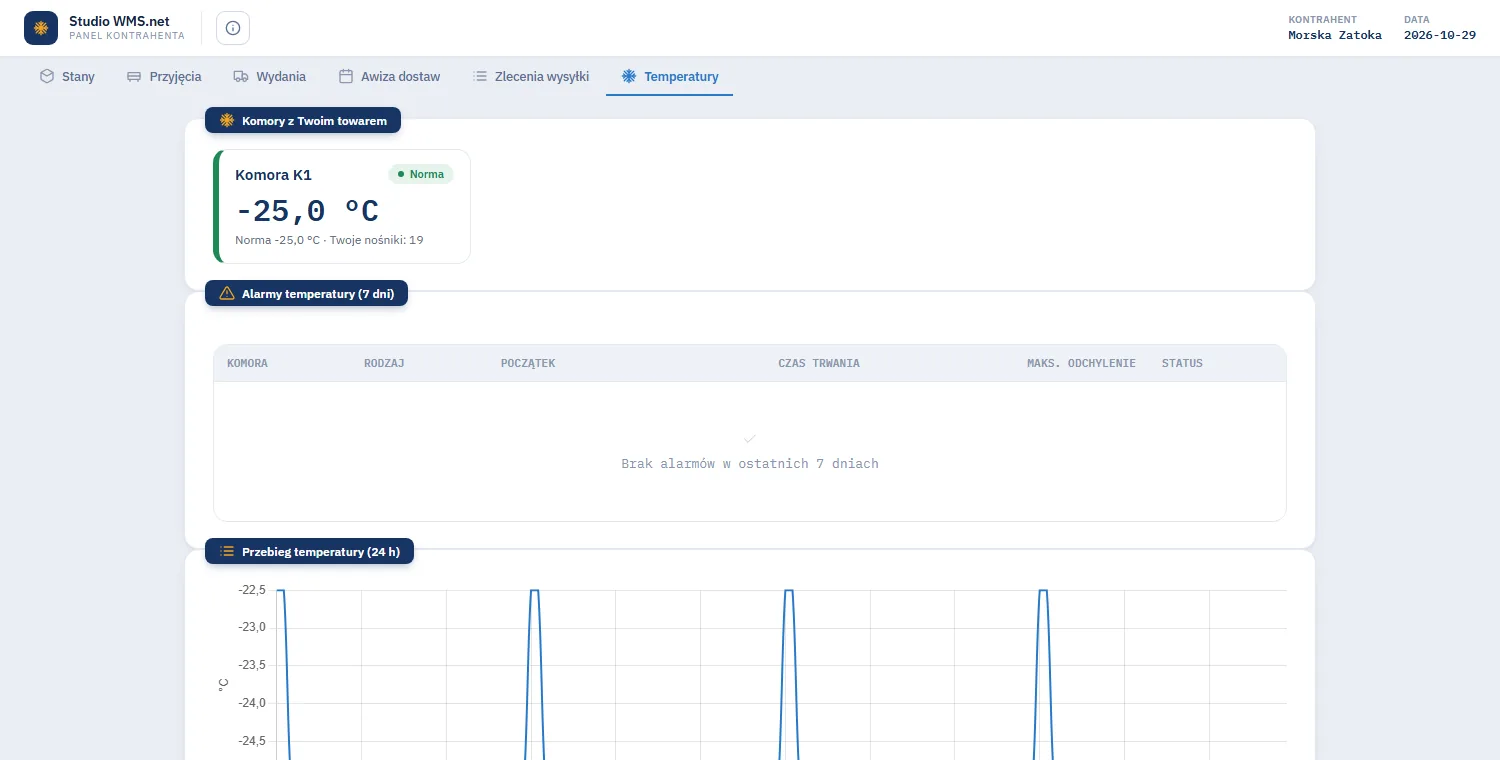Click the warning triangle in Alarmy temperatury
This screenshot has width=1500, height=760.
pos(227,293)
